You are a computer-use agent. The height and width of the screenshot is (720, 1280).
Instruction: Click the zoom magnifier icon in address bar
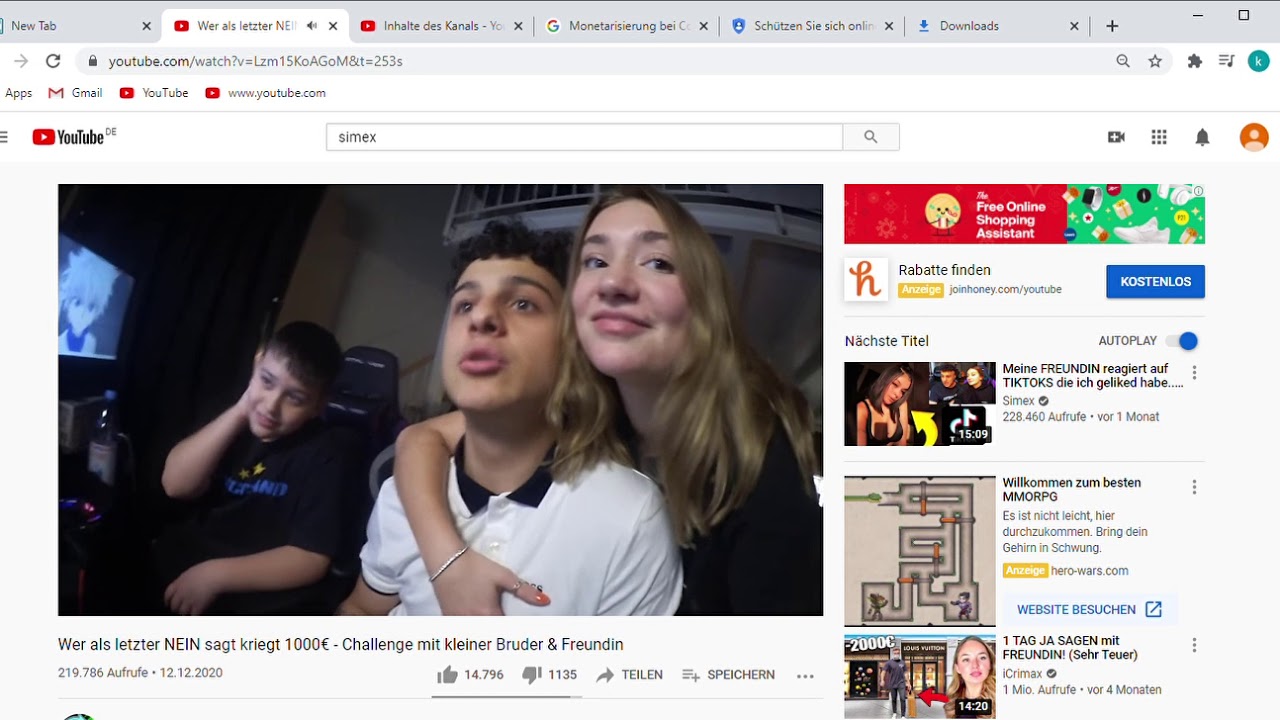1123,61
